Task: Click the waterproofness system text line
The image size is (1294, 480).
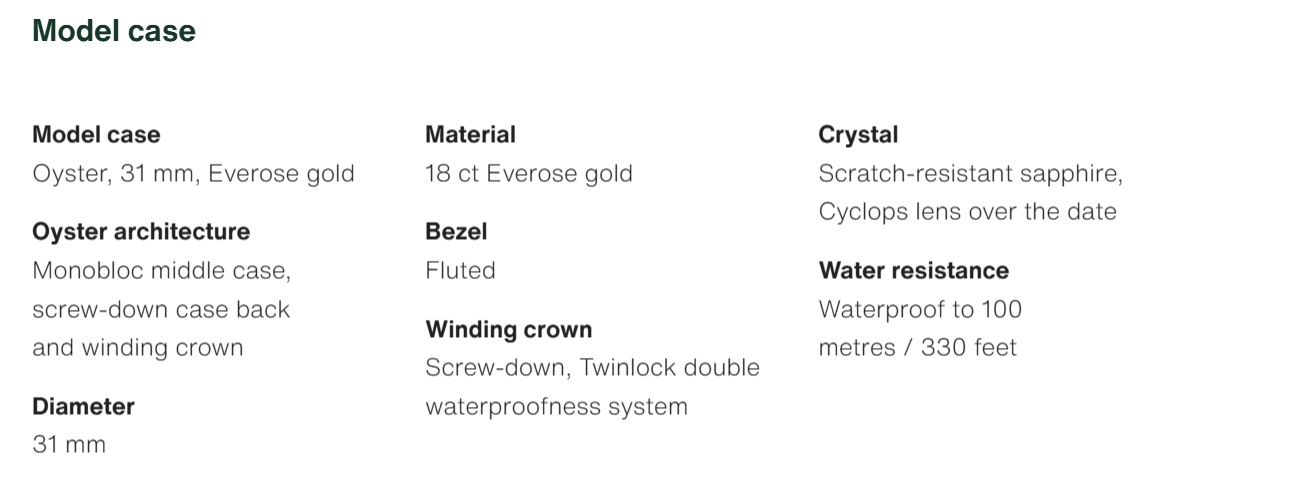Action: click(x=556, y=406)
